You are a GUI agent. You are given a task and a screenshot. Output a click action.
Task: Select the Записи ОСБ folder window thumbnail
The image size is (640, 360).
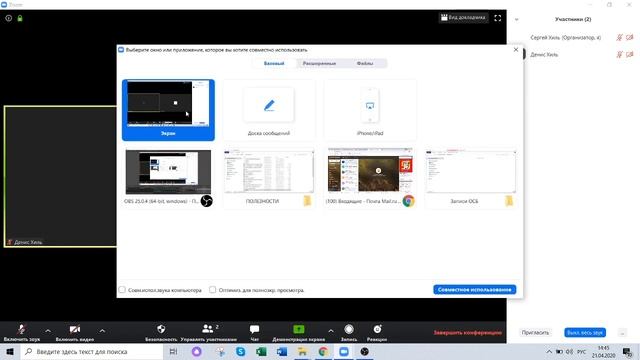tap(471, 178)
